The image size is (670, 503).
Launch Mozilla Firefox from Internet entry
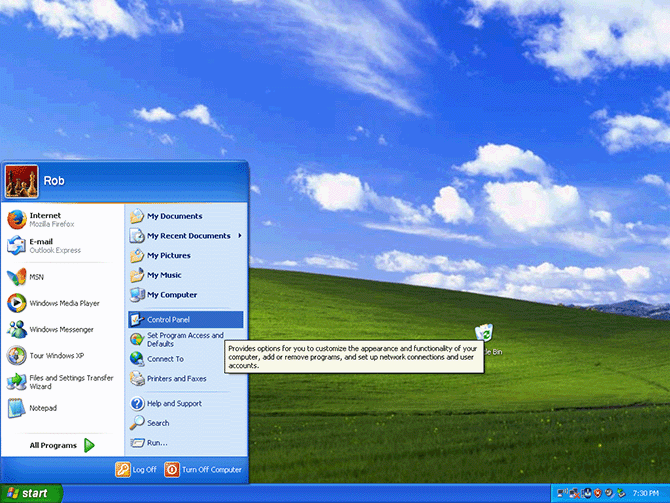pyautogui.click(x=62, y=219)
